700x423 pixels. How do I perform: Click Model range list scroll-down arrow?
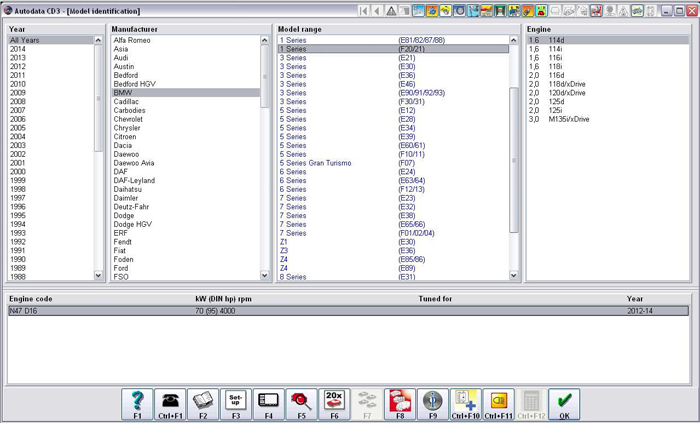(514, 276)
